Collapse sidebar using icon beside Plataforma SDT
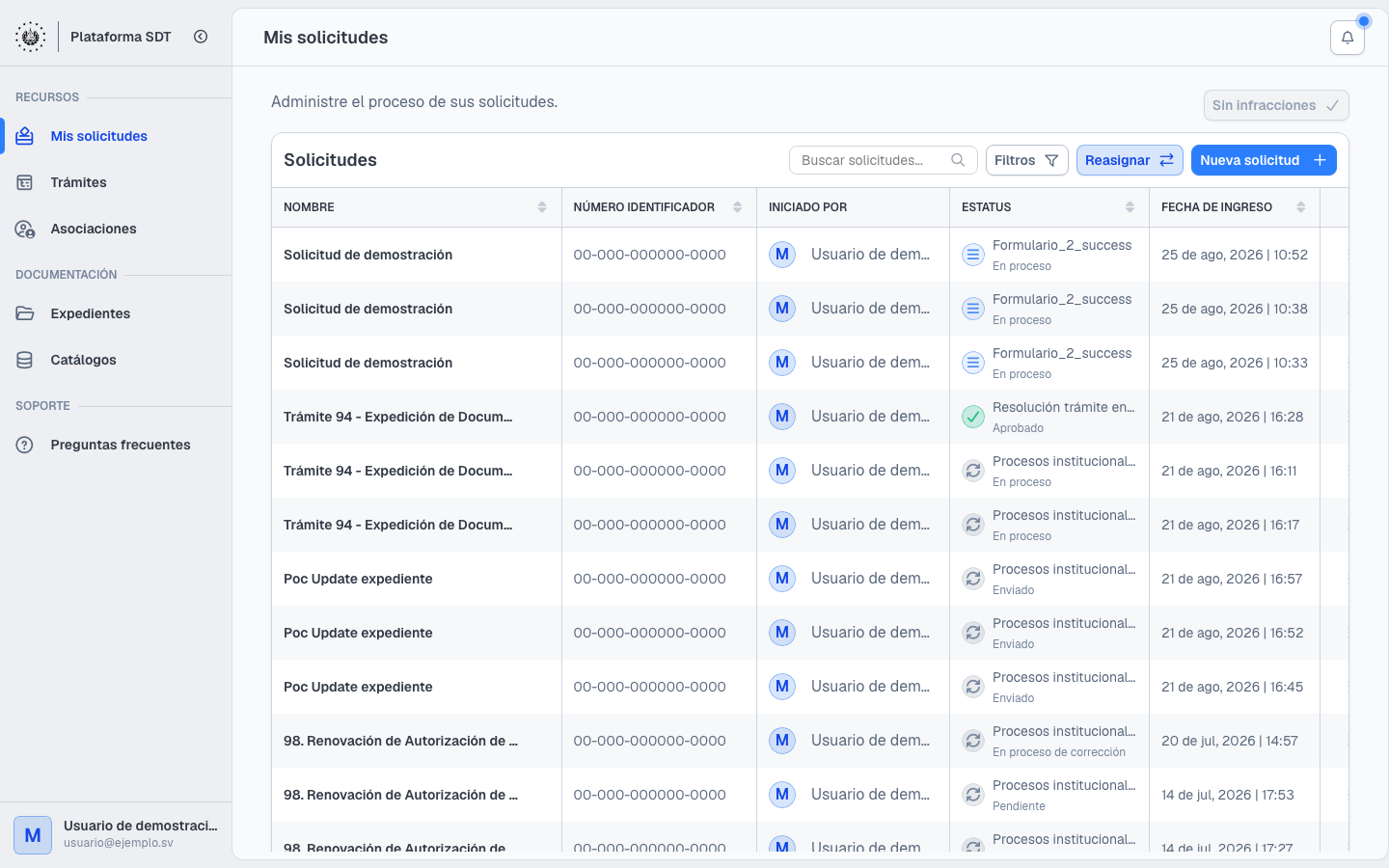This screenshot has width=1389, height=868. coord(201,37)
